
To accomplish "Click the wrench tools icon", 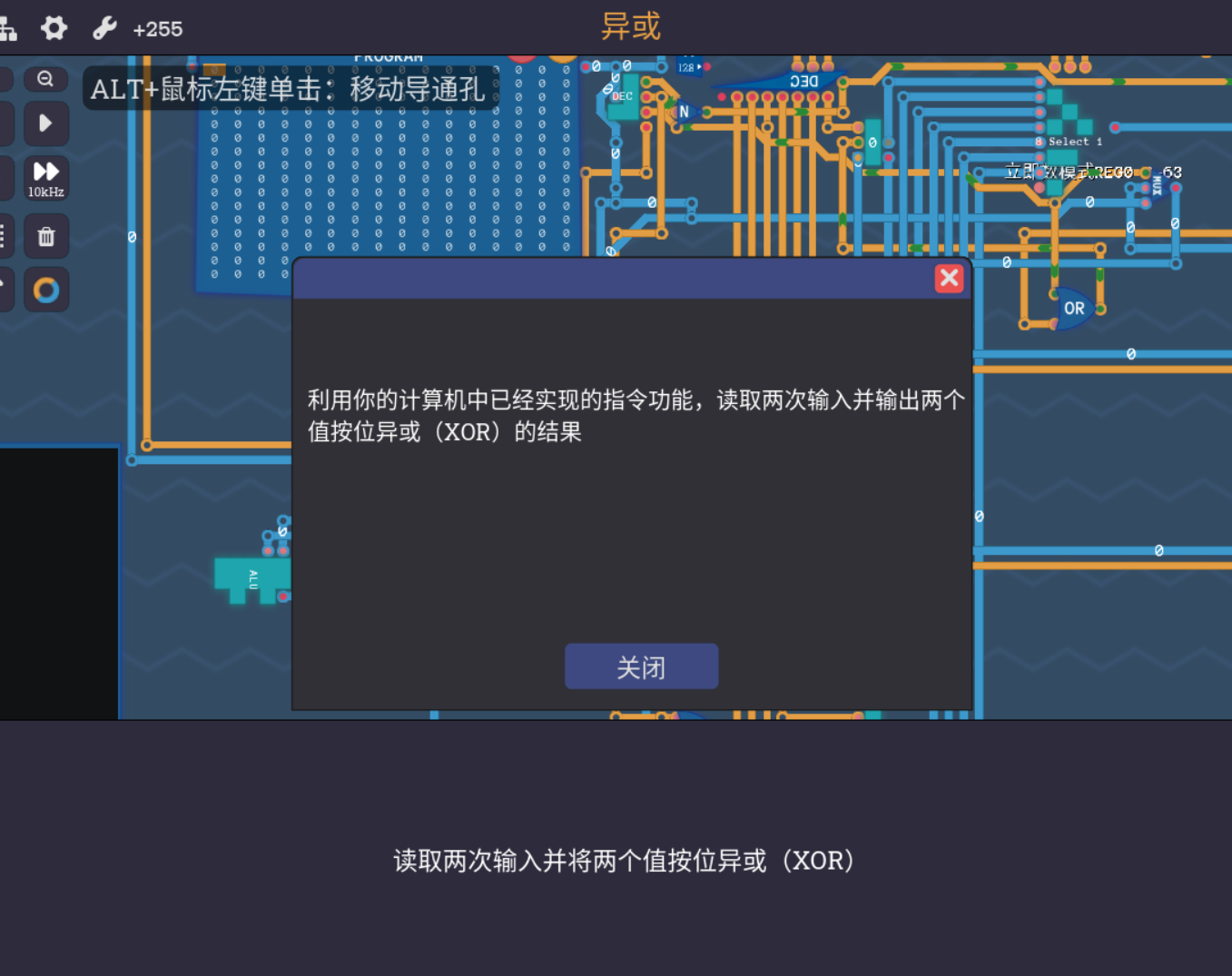I will pyautogui.click(x=104, y=28).
